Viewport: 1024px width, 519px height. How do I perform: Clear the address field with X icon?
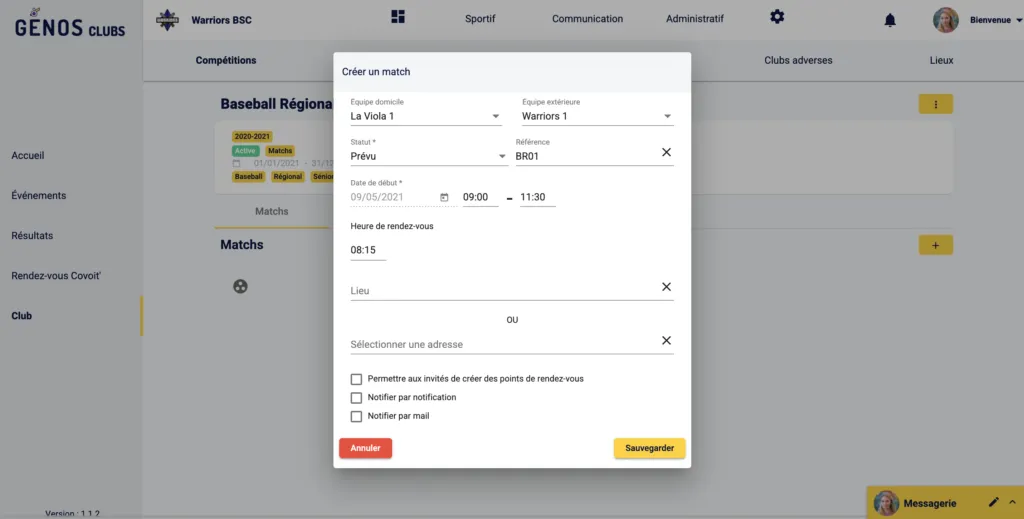pos(666,341)
